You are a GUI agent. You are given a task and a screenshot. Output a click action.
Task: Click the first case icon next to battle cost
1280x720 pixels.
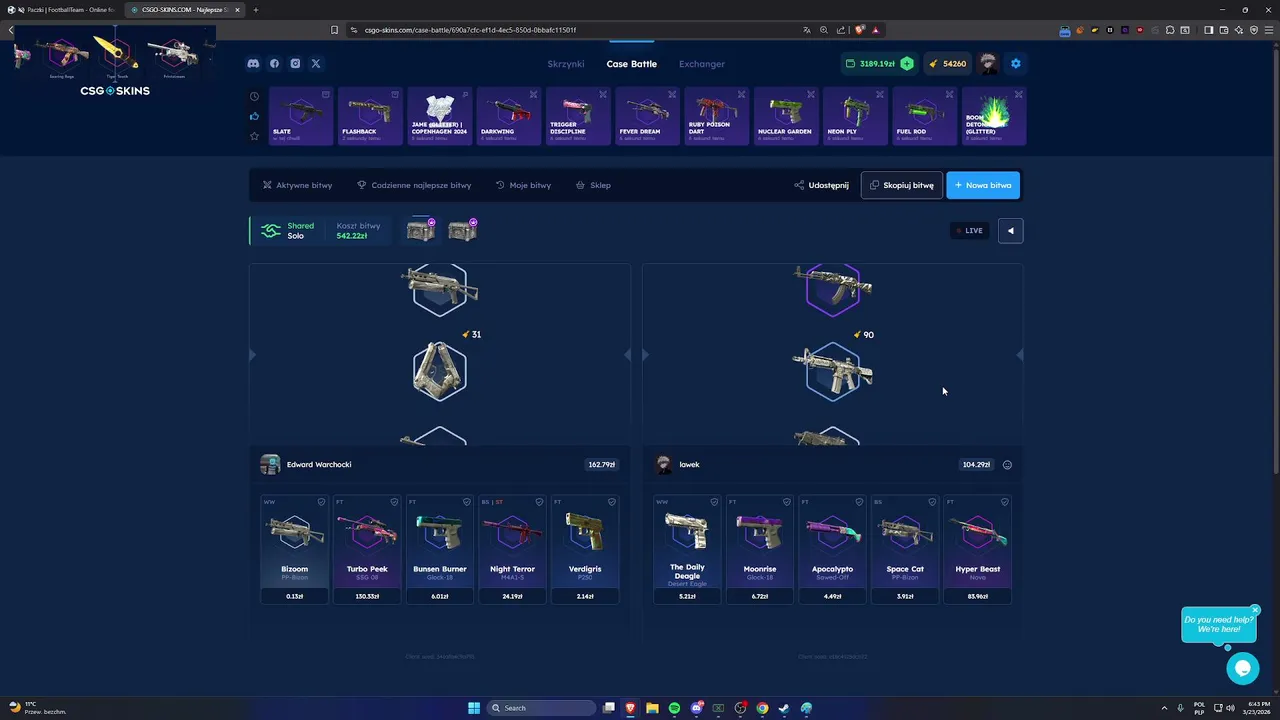click(421, 231)
